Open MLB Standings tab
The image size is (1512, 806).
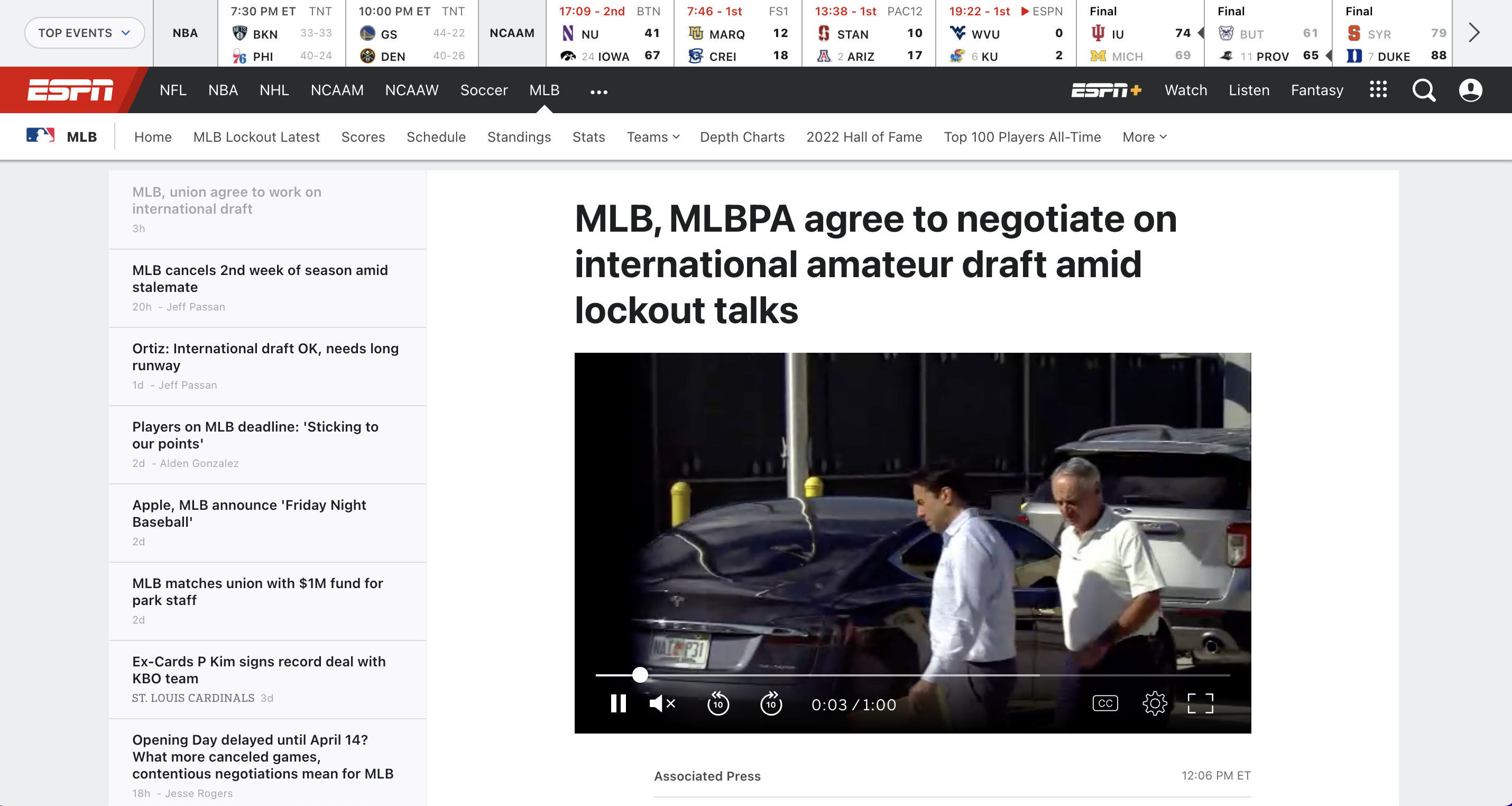pos(519,137)
